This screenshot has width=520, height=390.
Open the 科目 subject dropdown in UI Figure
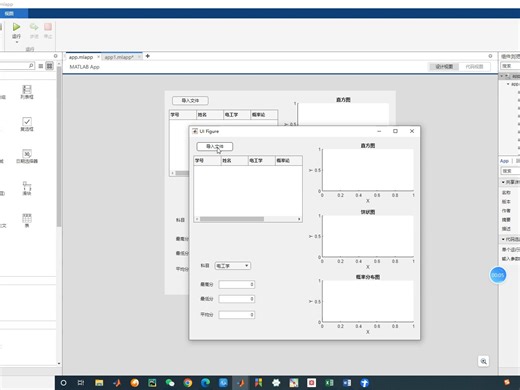click(x=233, y=266)
